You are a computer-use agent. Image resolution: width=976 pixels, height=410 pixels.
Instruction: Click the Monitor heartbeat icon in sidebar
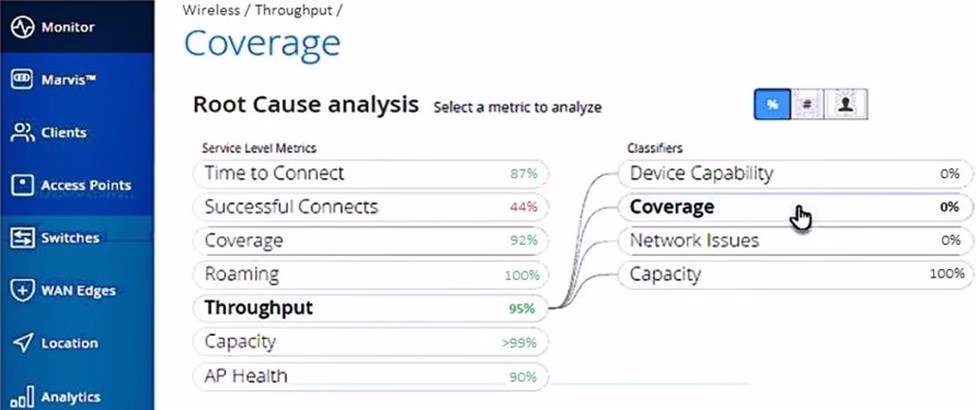click(x=22, y=27)
